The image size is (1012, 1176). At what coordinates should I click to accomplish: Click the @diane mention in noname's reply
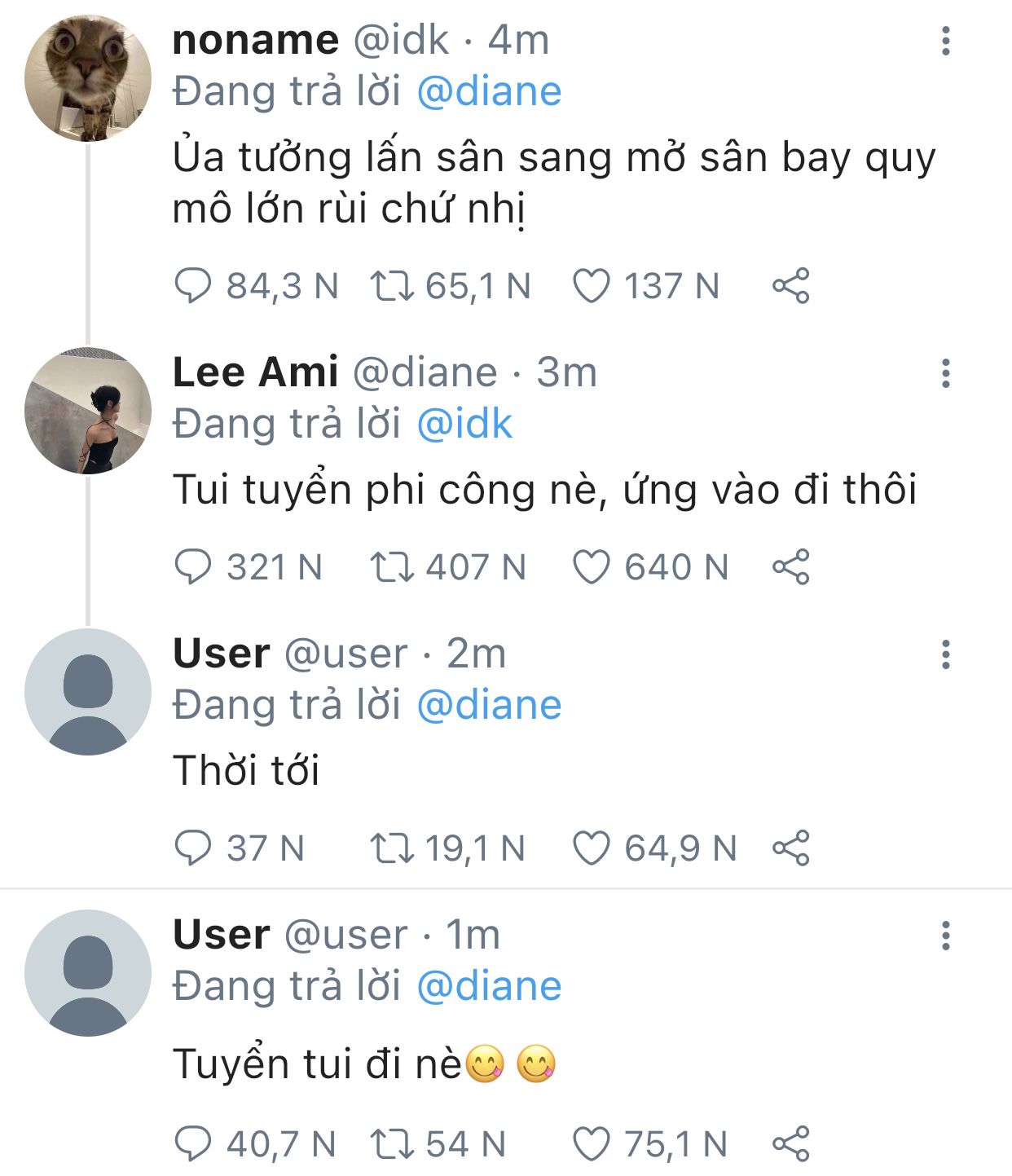coord(489,91)
